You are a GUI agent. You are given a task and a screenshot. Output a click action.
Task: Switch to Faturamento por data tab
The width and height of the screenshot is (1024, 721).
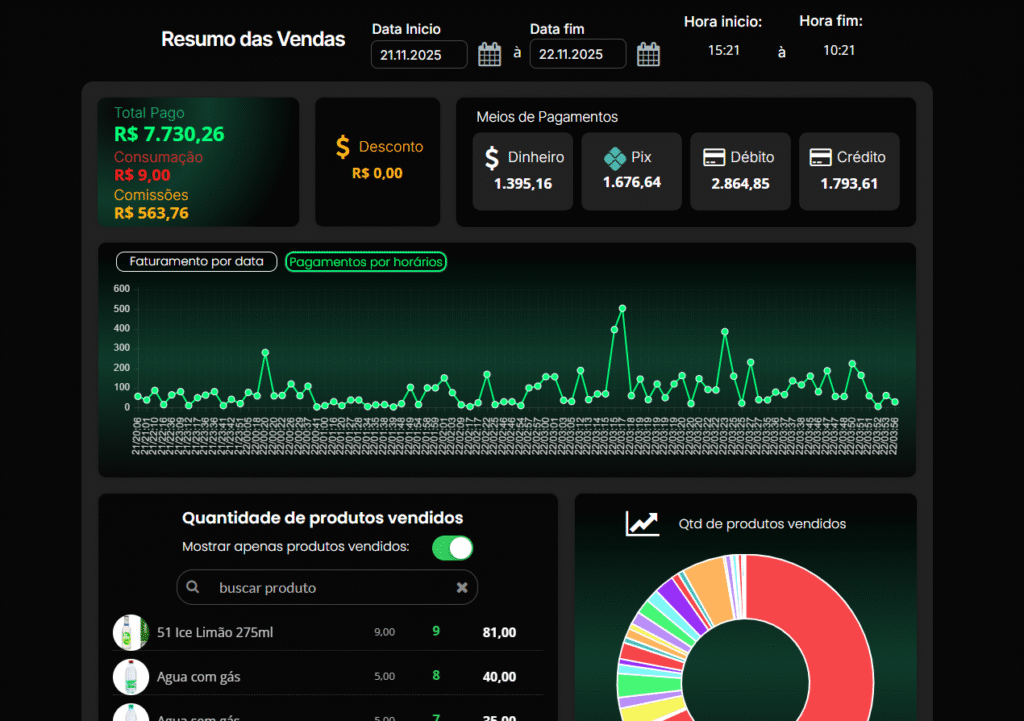coord(196,262)
